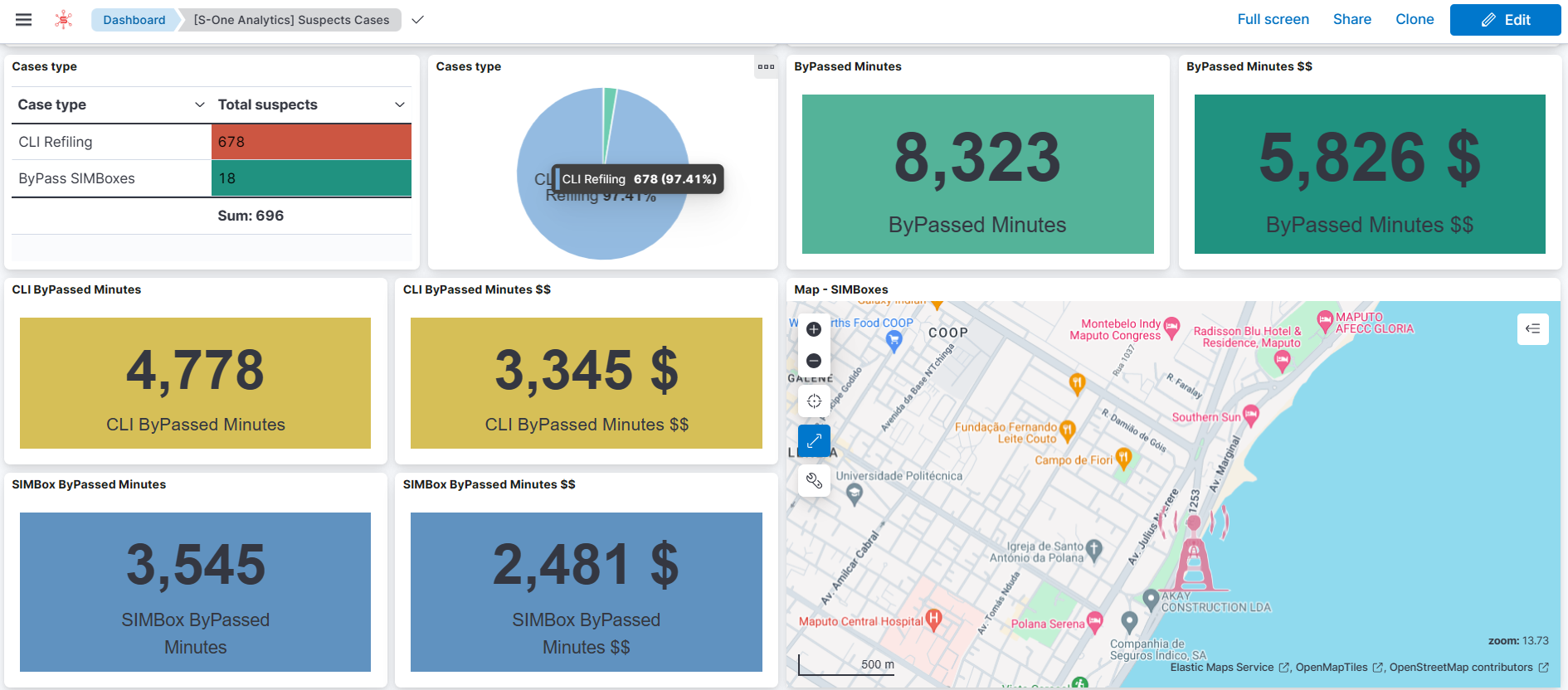Zoom in on the map
The width and height of the screenshot is (1568, 690).
point(814,329)
